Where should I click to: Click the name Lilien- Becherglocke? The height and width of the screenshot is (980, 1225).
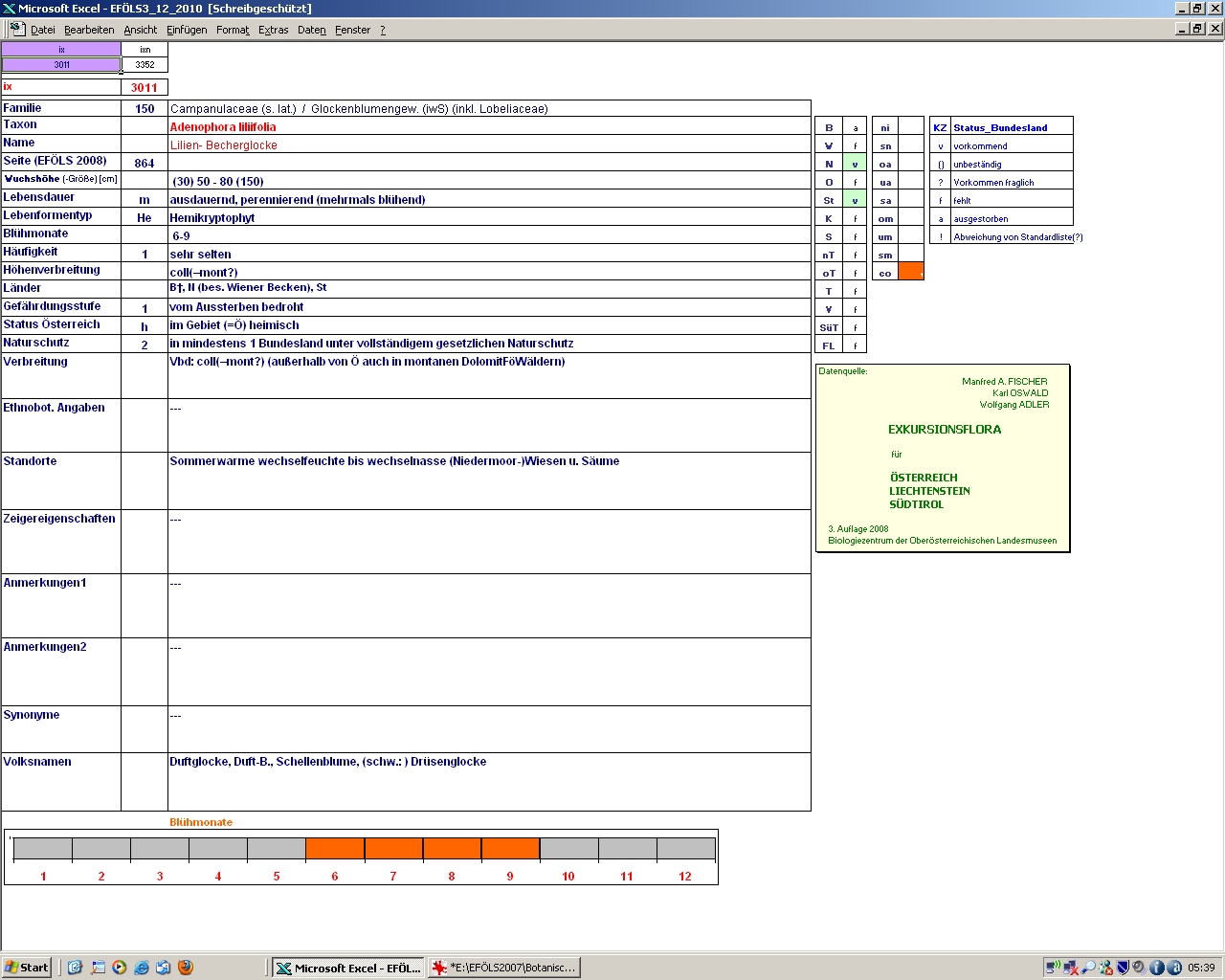[224, 145]
